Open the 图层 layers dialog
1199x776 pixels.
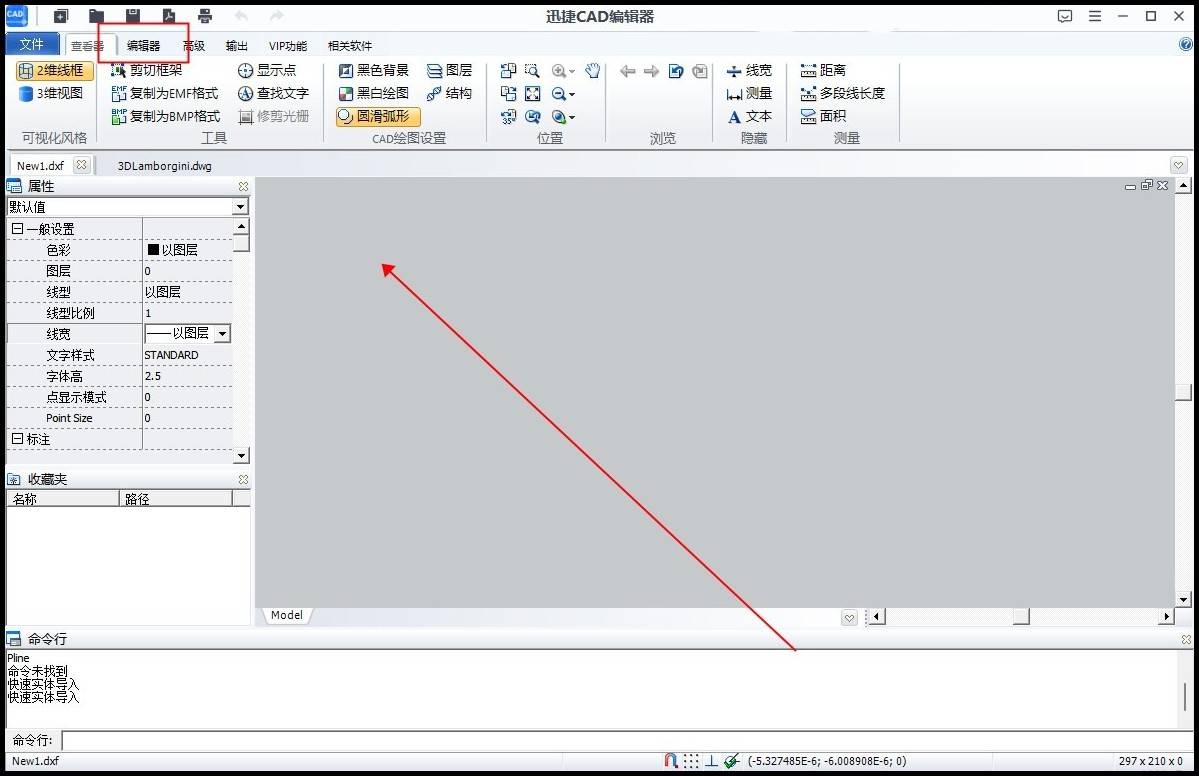point(449,70)
